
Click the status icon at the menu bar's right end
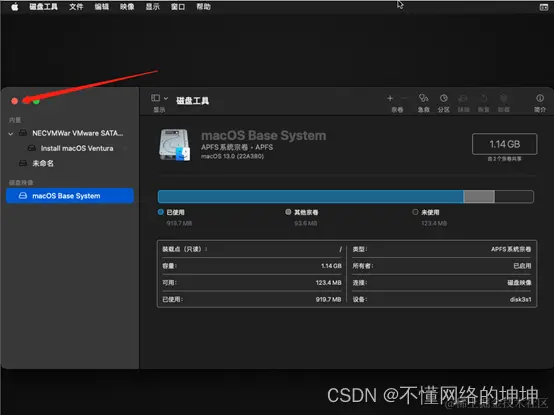[544, 7]
